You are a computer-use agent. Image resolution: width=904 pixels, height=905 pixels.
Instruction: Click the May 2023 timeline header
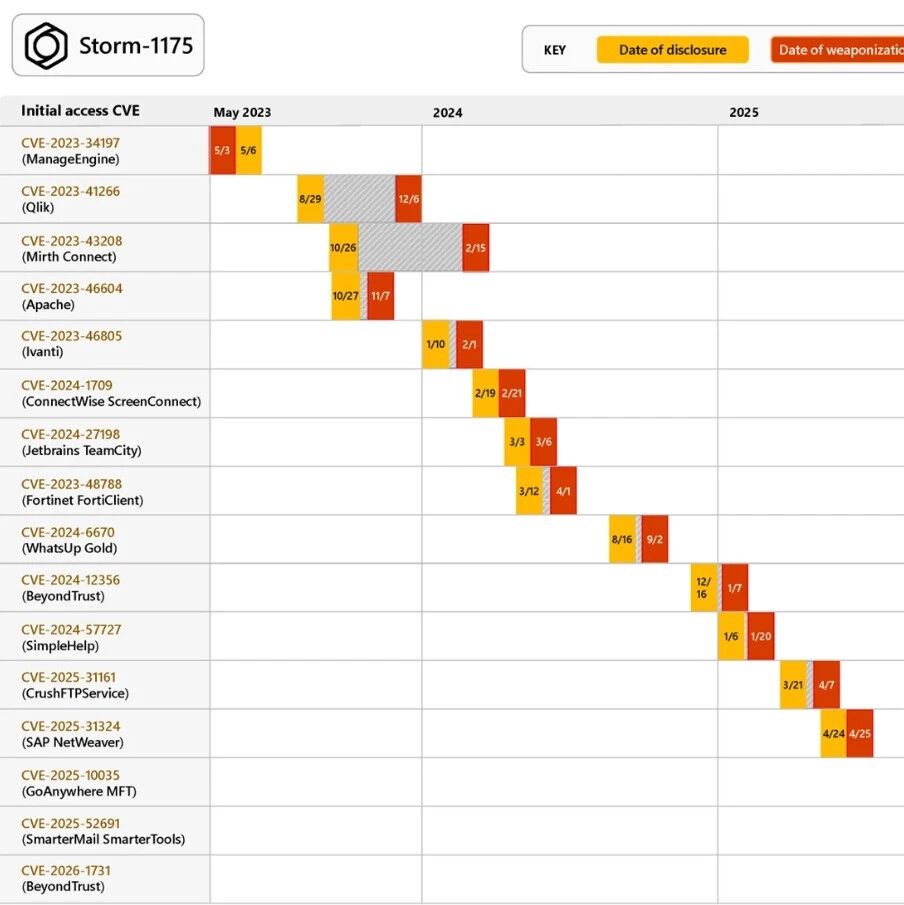[x=242, y=113]
